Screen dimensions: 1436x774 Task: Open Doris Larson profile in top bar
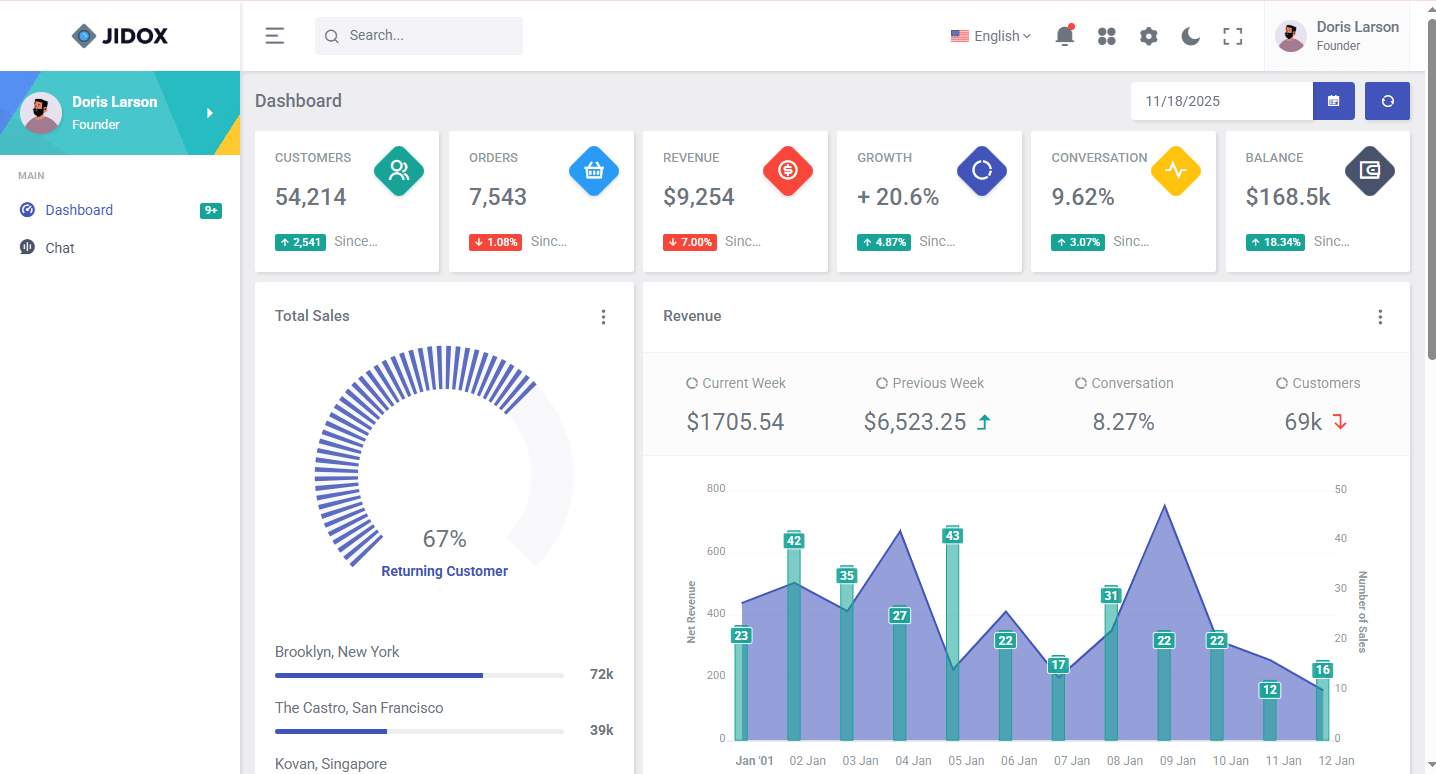click(x=1337, y=36)
